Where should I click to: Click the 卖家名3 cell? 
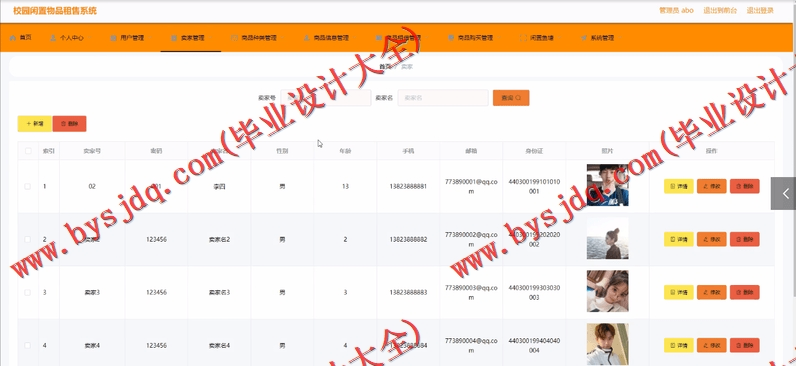point(219,292)
